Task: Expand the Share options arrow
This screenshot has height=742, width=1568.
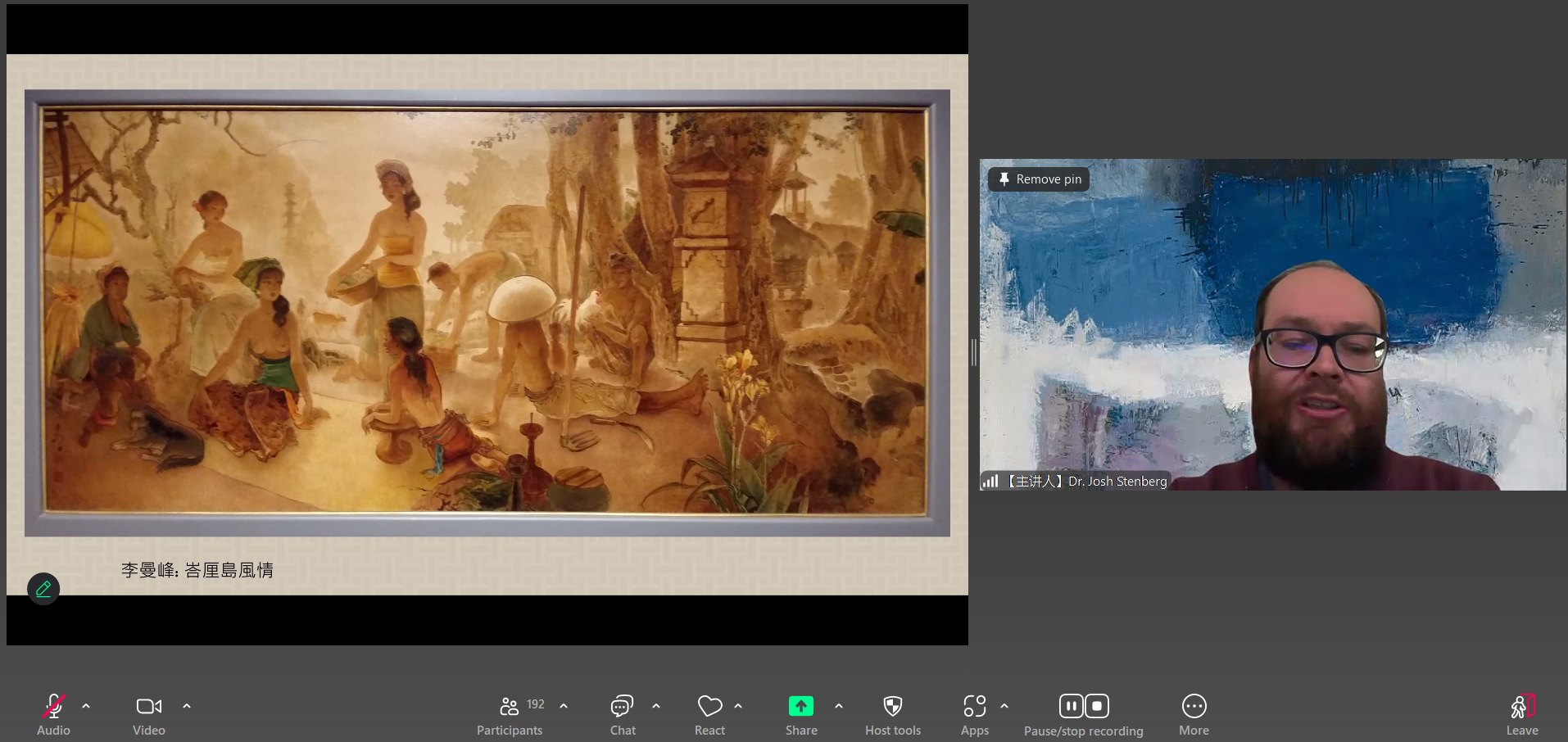Action: click(x=839, y=706)
